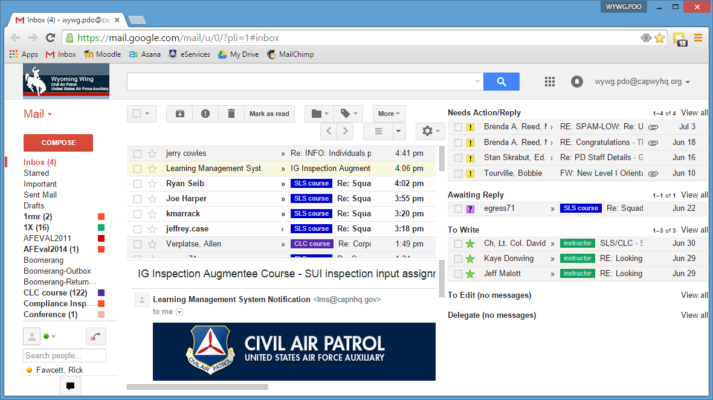Open the CLC course (122) label
The image size is (713, 400).
pos(55,293)
